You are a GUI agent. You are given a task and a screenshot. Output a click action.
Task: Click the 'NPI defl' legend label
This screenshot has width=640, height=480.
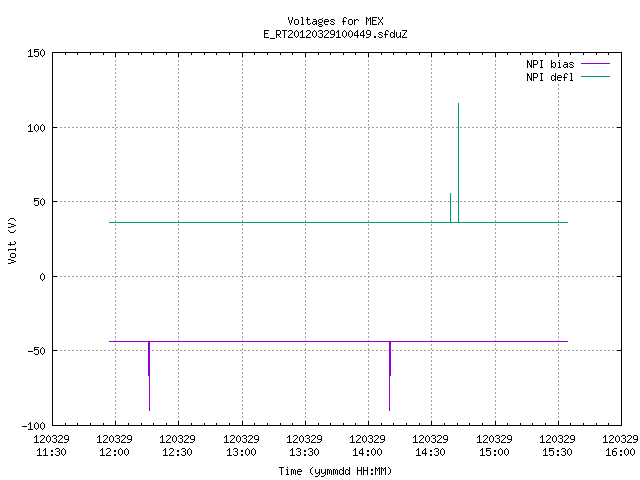[550, 77]
